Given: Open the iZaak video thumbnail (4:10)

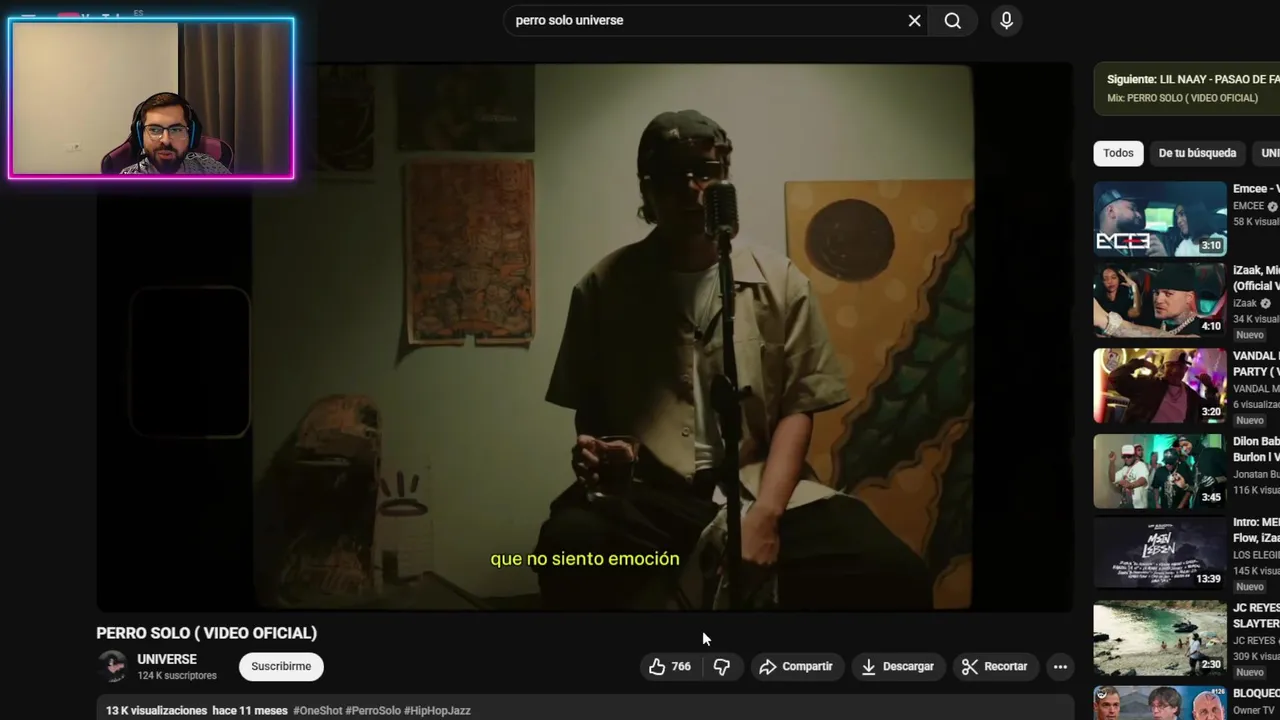Looking at the screenshot, I should (x=1160, y=300).
